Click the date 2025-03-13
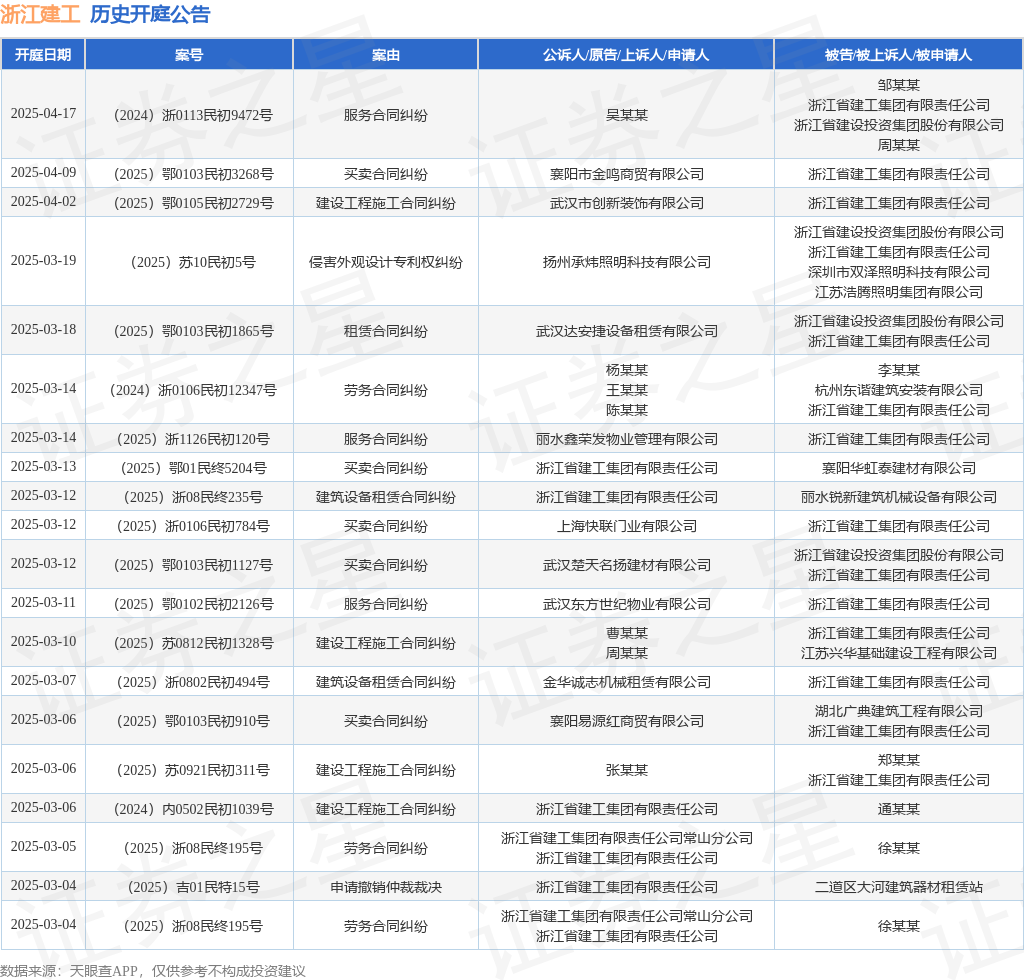The height and width of the screenshot is (980, 1024). pos(43,466)
